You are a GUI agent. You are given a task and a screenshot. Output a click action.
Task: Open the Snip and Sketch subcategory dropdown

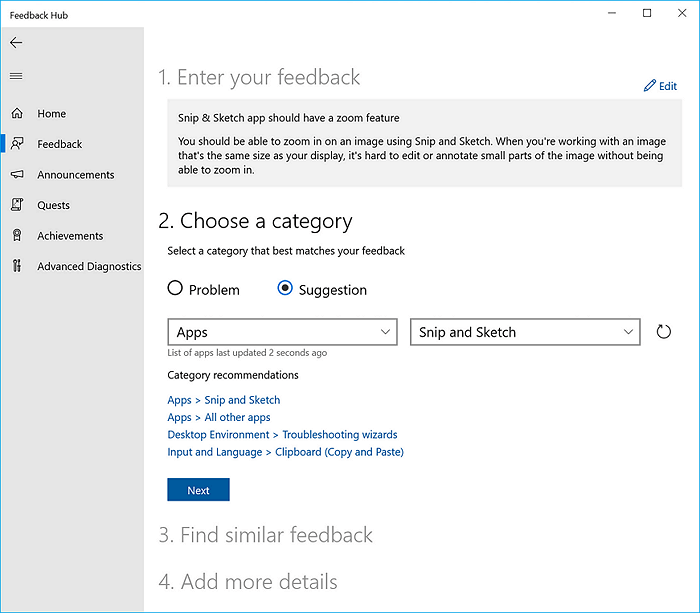click(525, 332)
